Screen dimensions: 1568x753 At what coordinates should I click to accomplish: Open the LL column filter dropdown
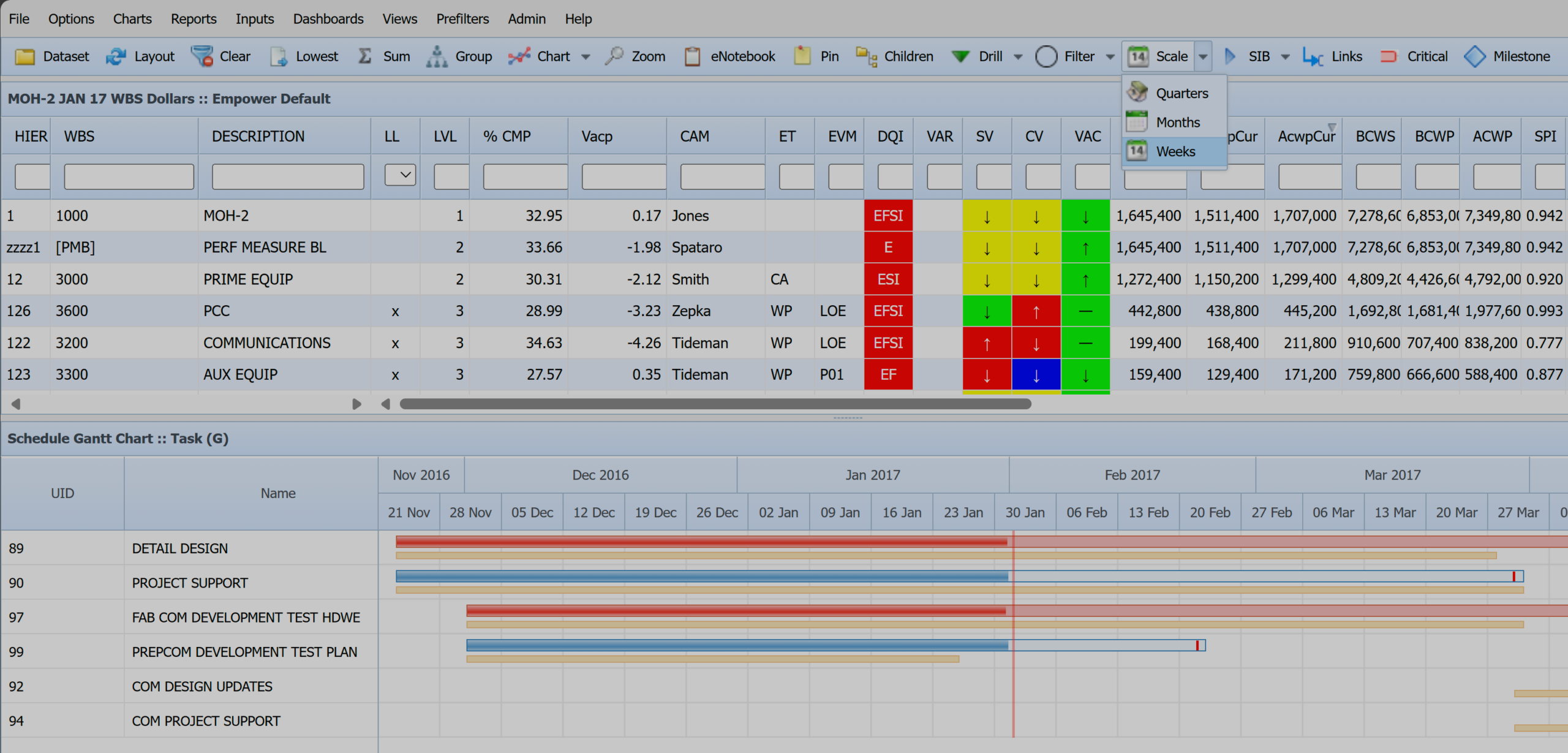(x=401, y=175)
